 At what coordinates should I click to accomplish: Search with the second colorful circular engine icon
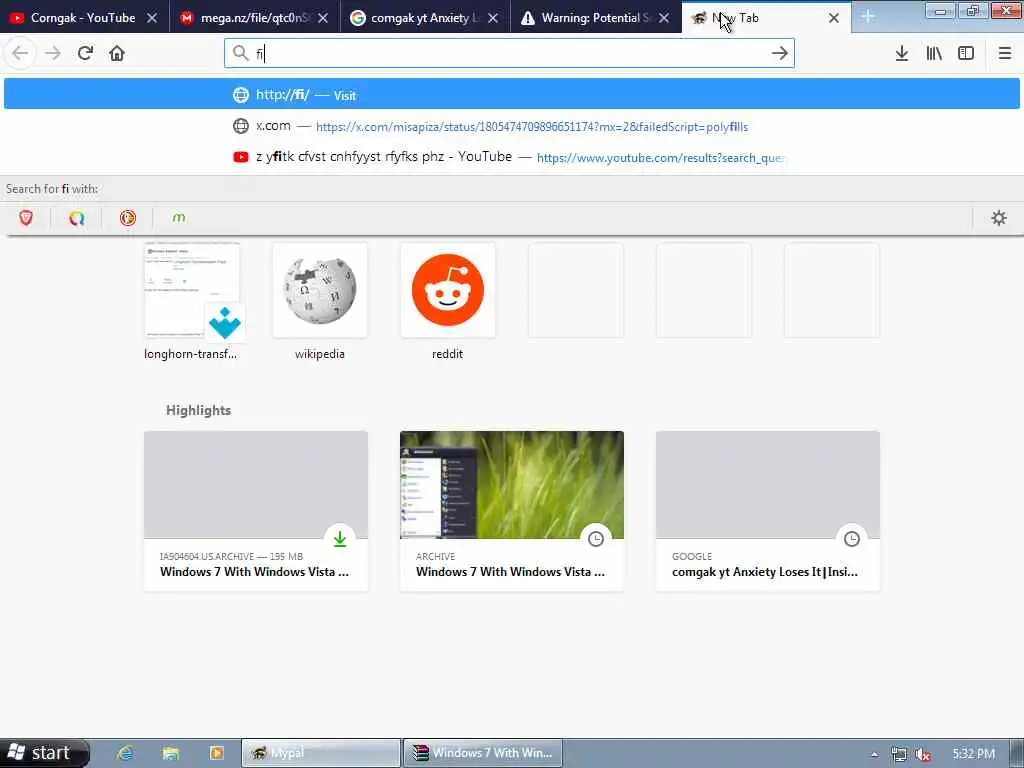click(77, 217)
